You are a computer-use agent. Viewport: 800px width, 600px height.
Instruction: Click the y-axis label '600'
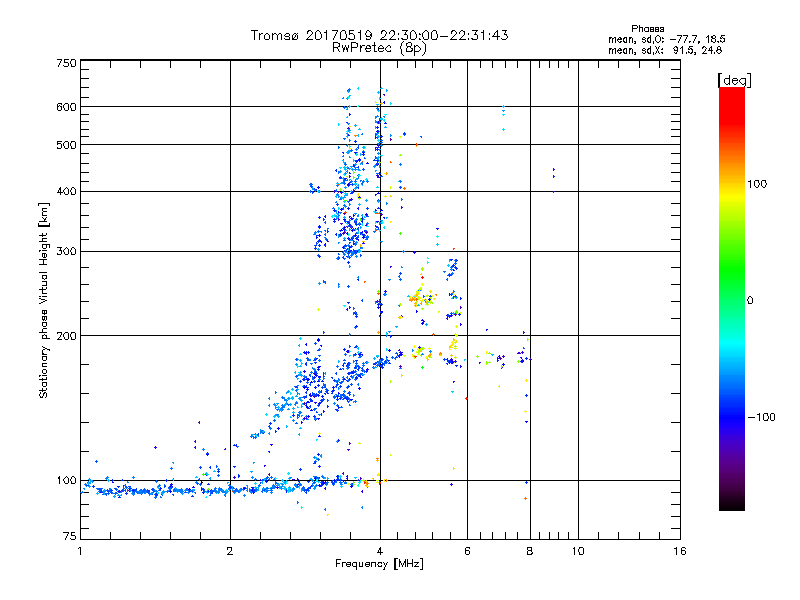click(x=66, y=107)
